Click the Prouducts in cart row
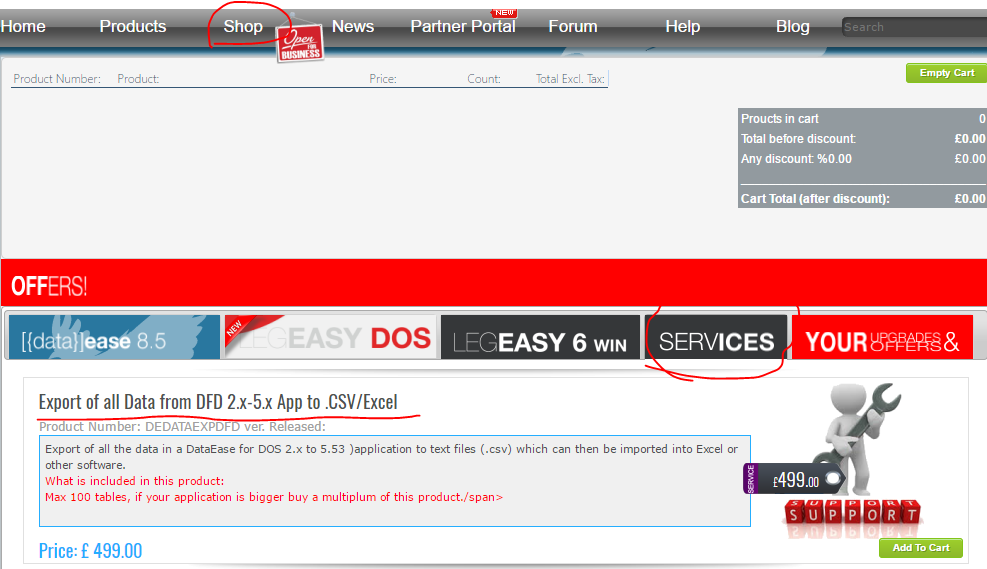This screenshot has width=987, height=569. [862, 118]
